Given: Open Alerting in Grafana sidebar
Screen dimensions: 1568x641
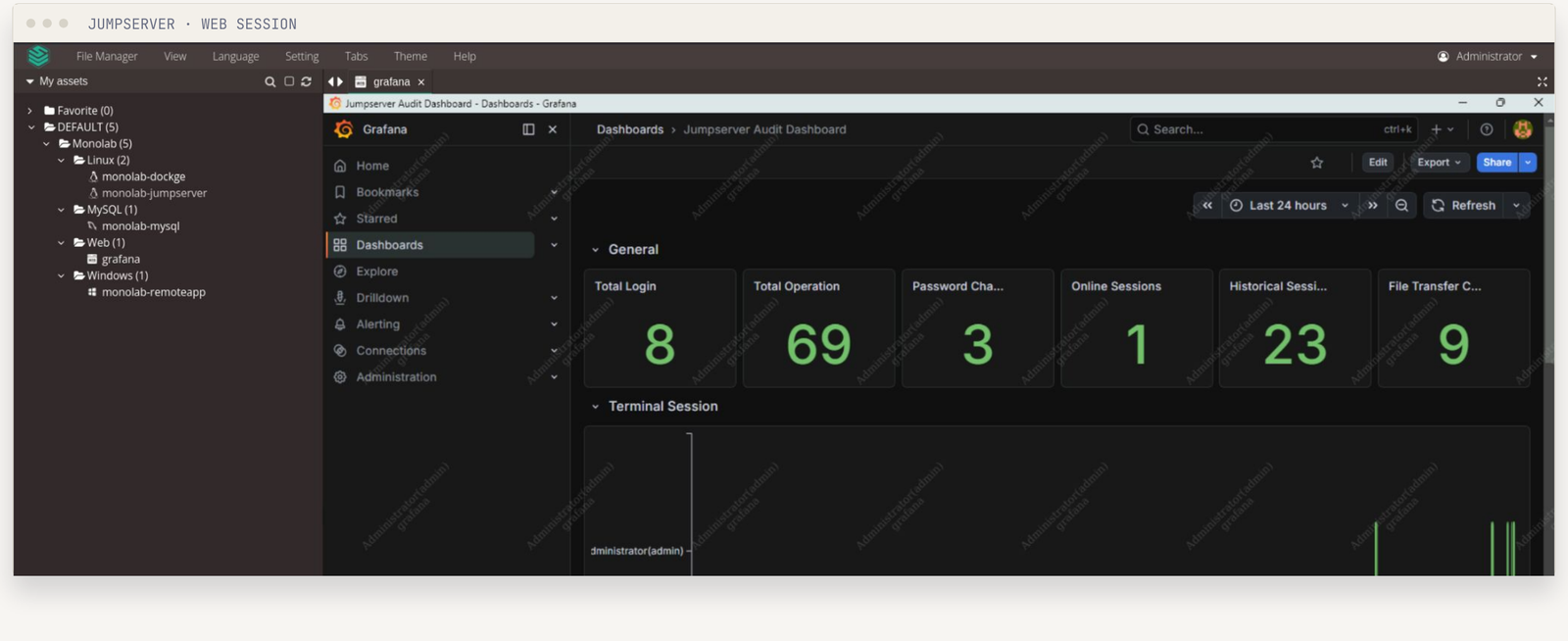Looking at the screenshot, I should click(x=377, y=324).
